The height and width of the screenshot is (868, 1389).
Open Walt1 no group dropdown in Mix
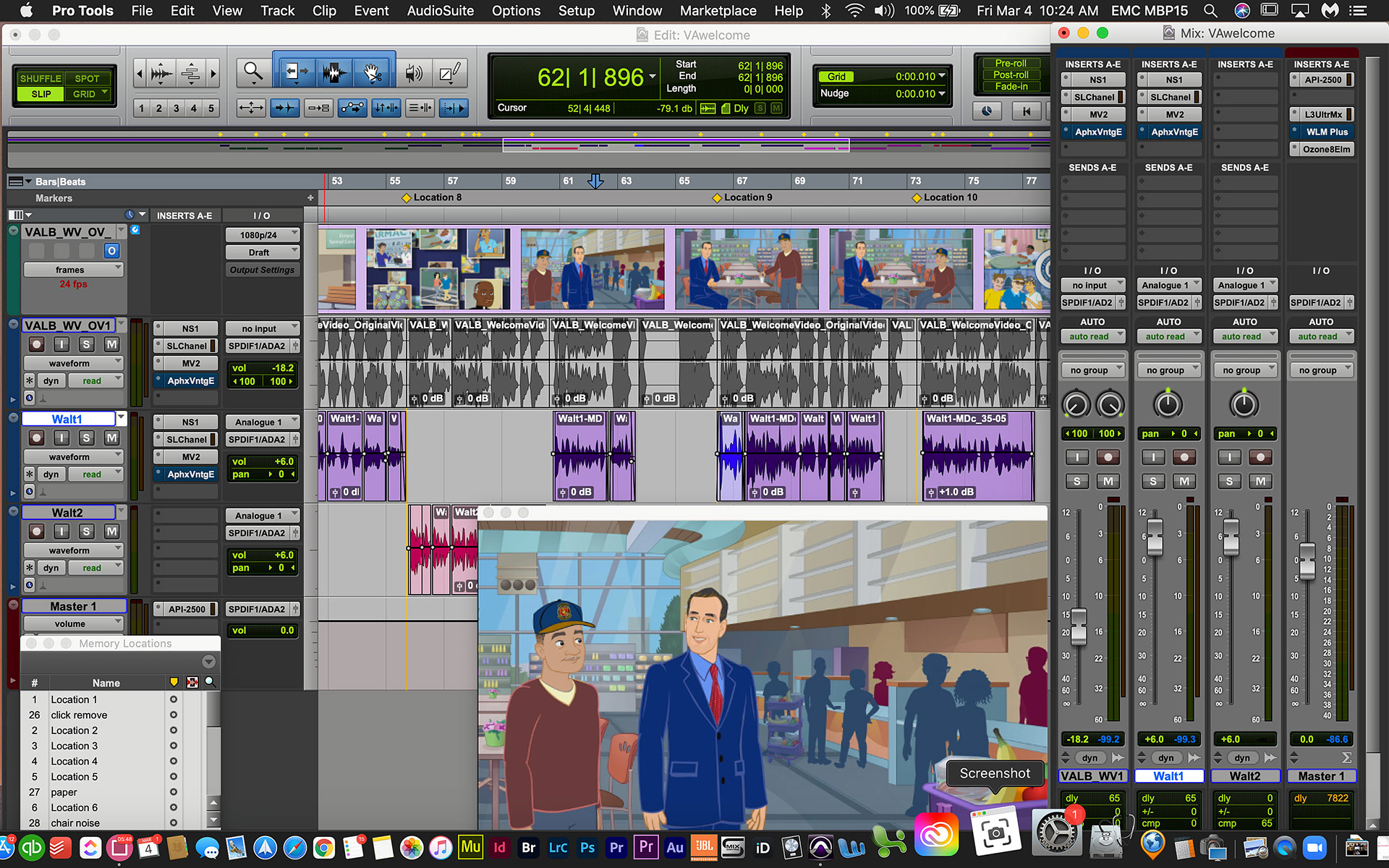coord(1169,370)
